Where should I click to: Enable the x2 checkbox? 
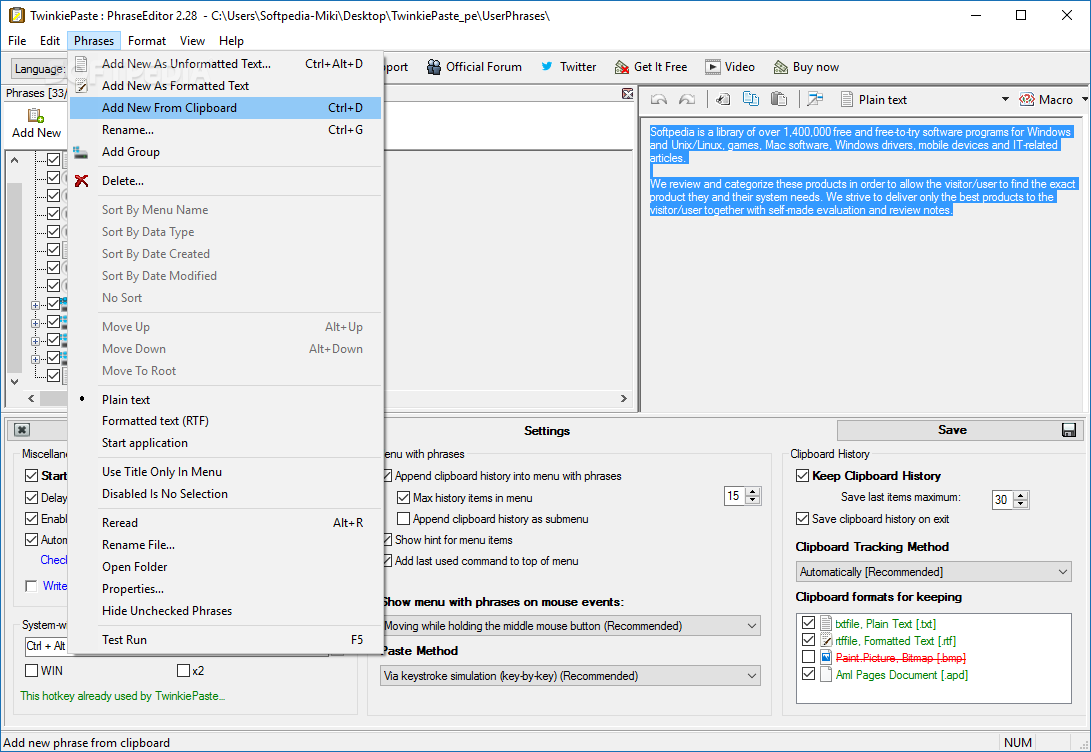pyautogui.click(x=184, y=671)
